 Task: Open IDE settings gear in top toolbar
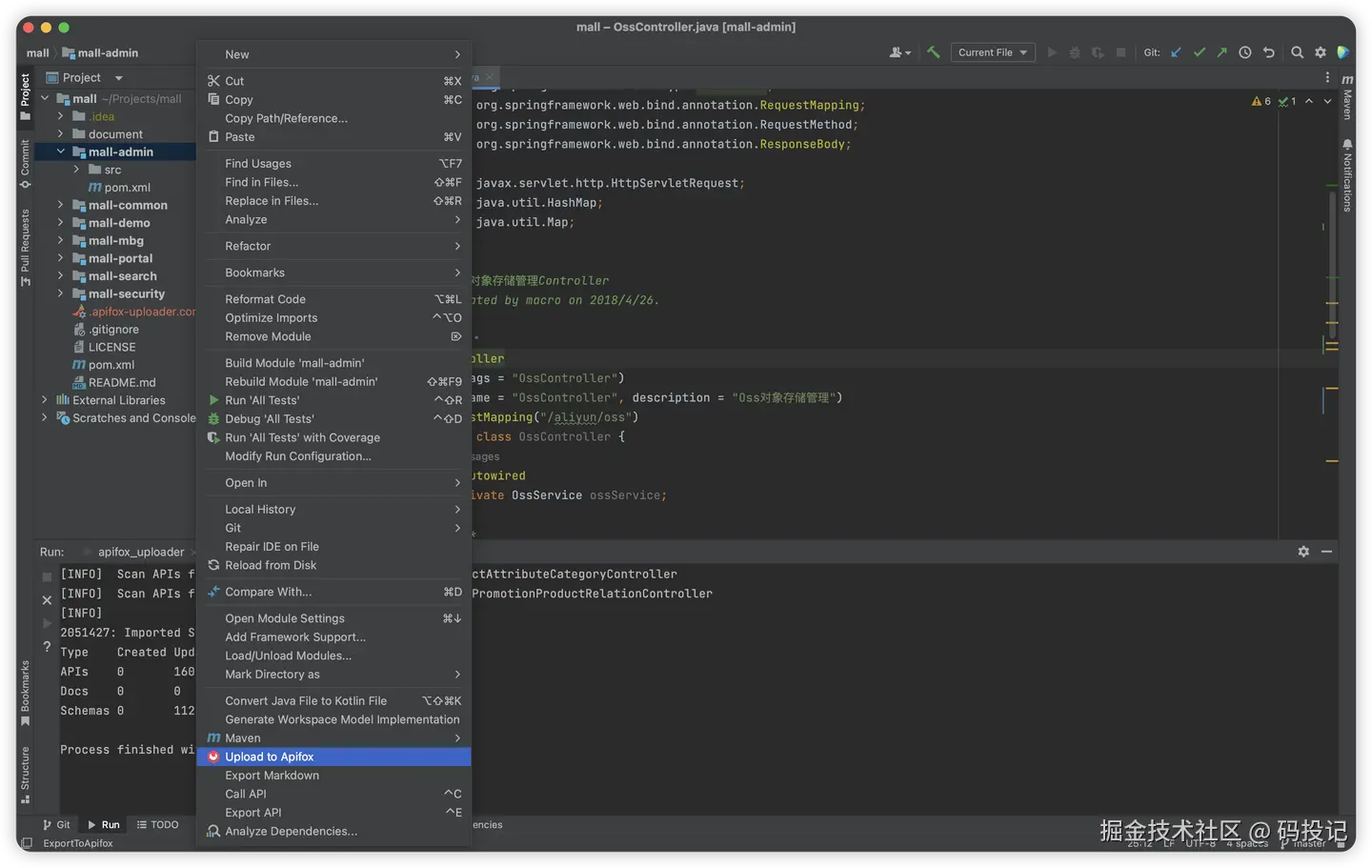point(1321,52)
